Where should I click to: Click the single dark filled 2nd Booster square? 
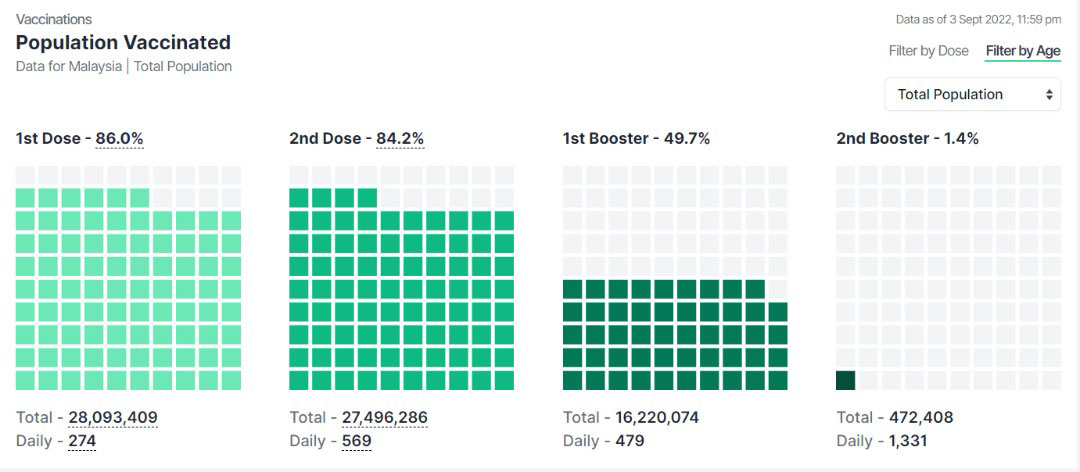[845, 380]
